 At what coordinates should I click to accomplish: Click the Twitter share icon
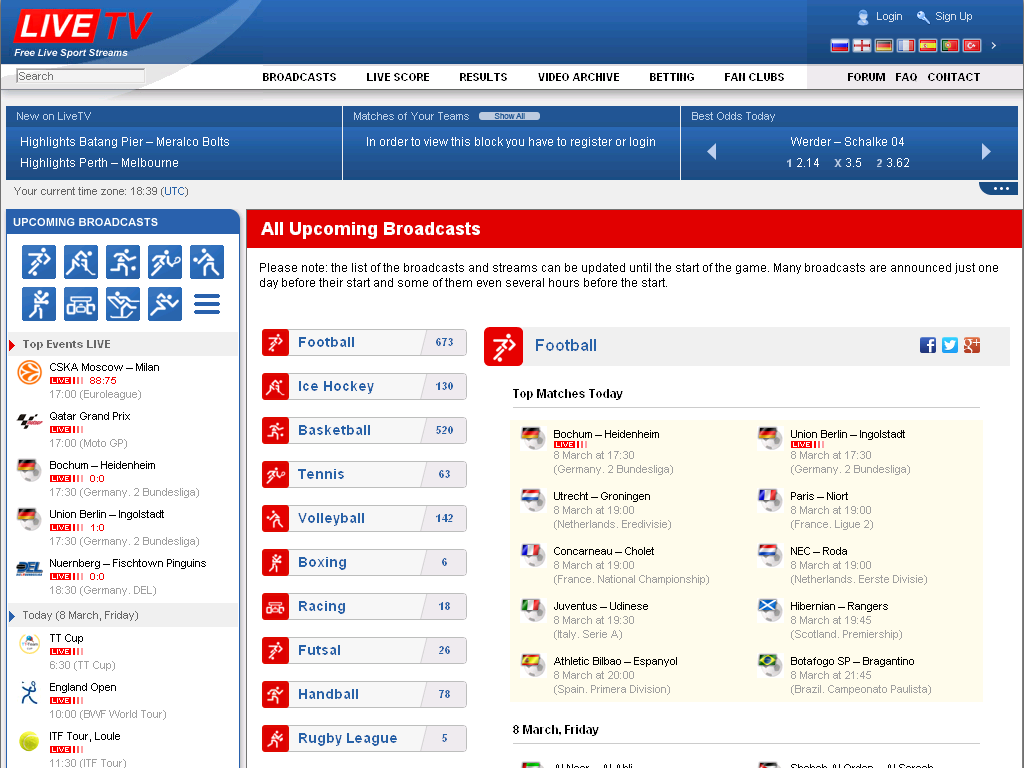pyautogui.click(x=950, y=345)
